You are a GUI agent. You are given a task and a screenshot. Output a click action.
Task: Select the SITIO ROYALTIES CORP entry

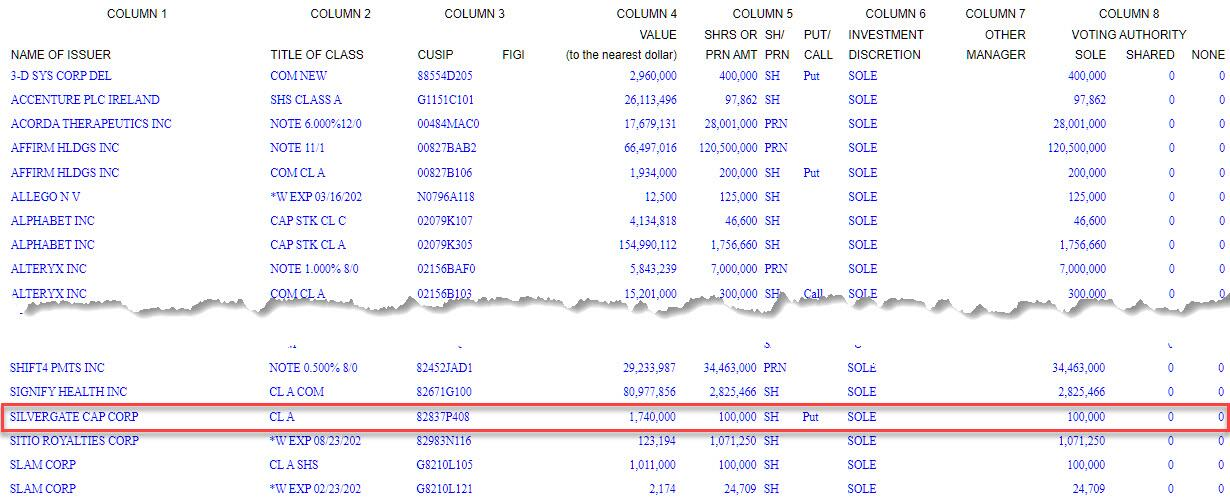(x=75, y=441)
